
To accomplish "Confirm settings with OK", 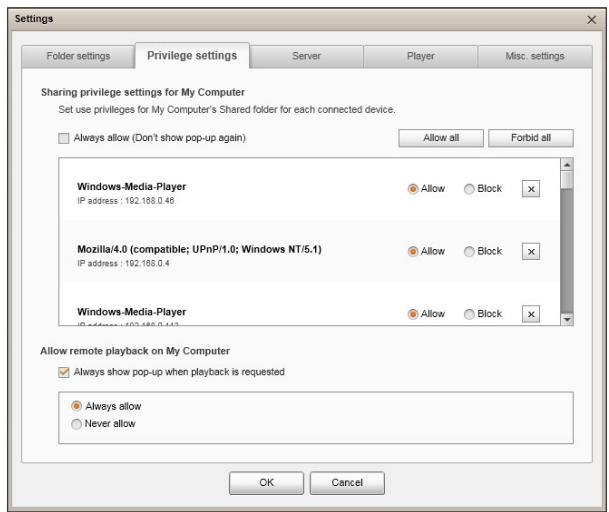I will coord(266,483).
